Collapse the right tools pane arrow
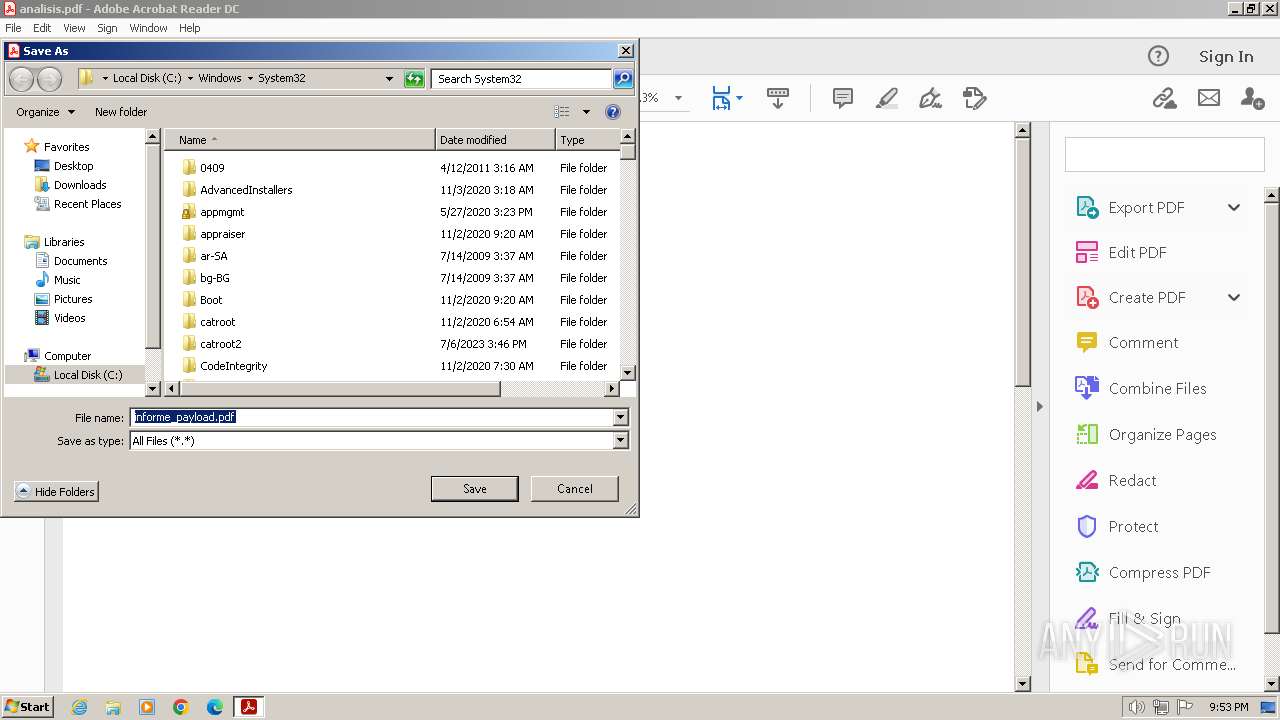Screen dimensions: 1280x720 coord(1039,406)
